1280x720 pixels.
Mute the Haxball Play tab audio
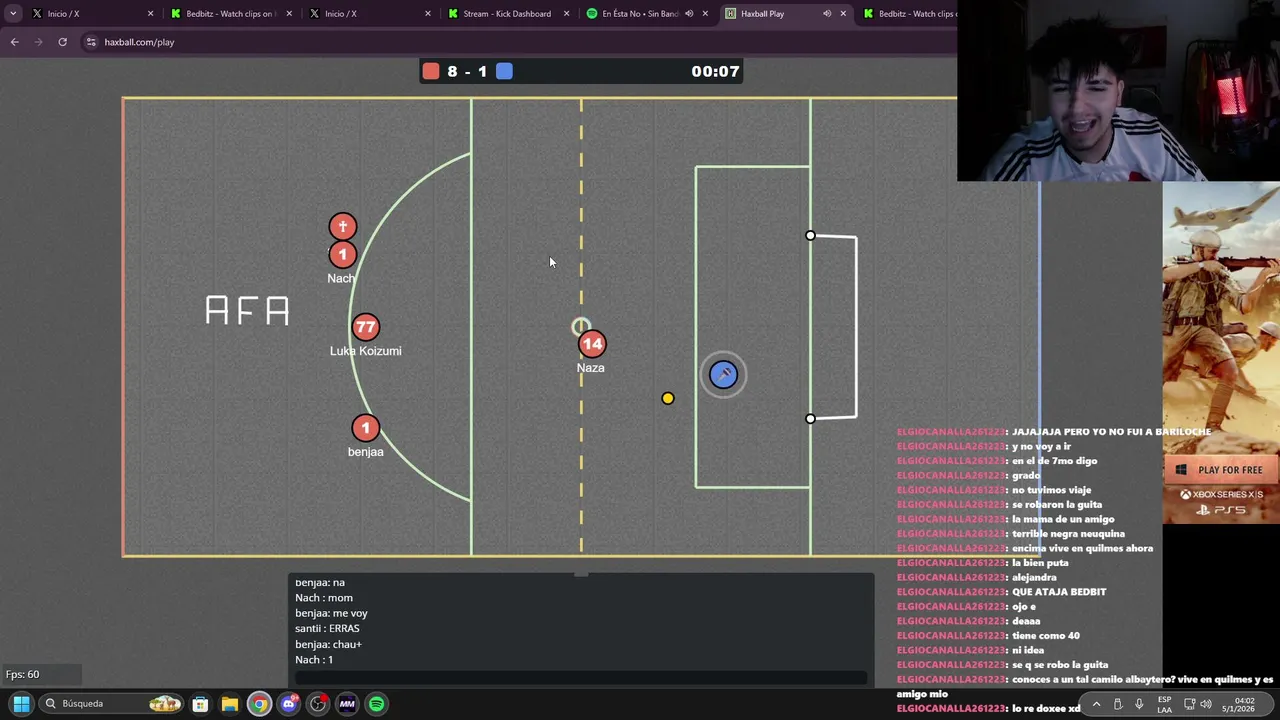tap(827, 13)
